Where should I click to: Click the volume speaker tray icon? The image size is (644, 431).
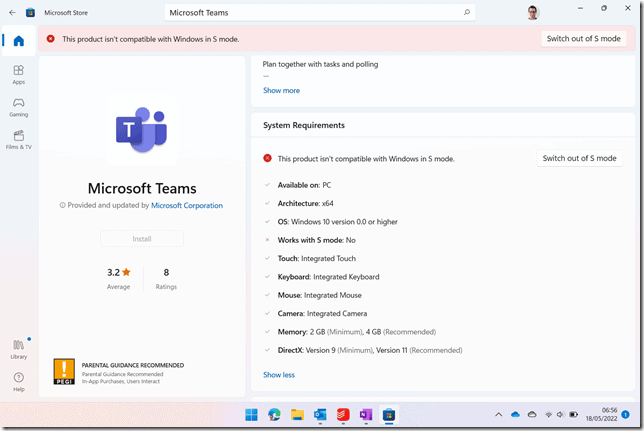[561, 415]
